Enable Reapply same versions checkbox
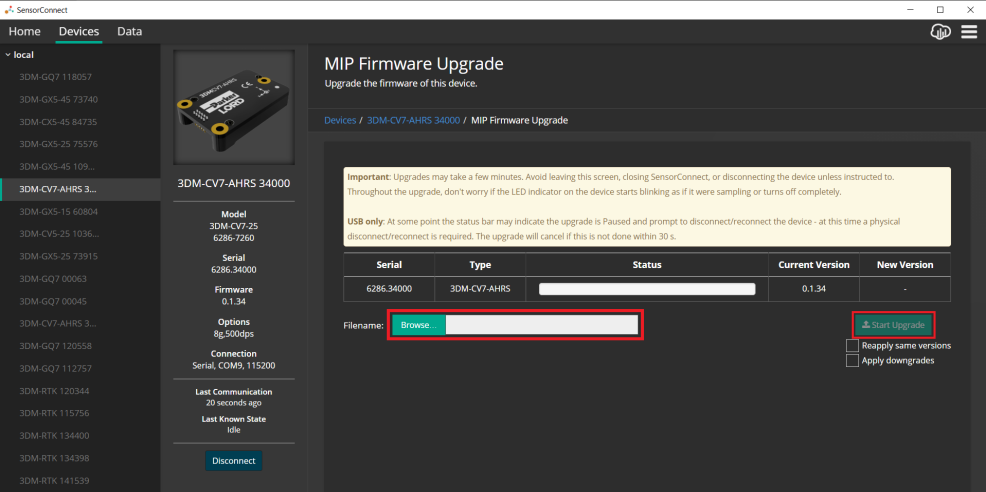Screen dimensions: 986x492 [x=852, y=345]
